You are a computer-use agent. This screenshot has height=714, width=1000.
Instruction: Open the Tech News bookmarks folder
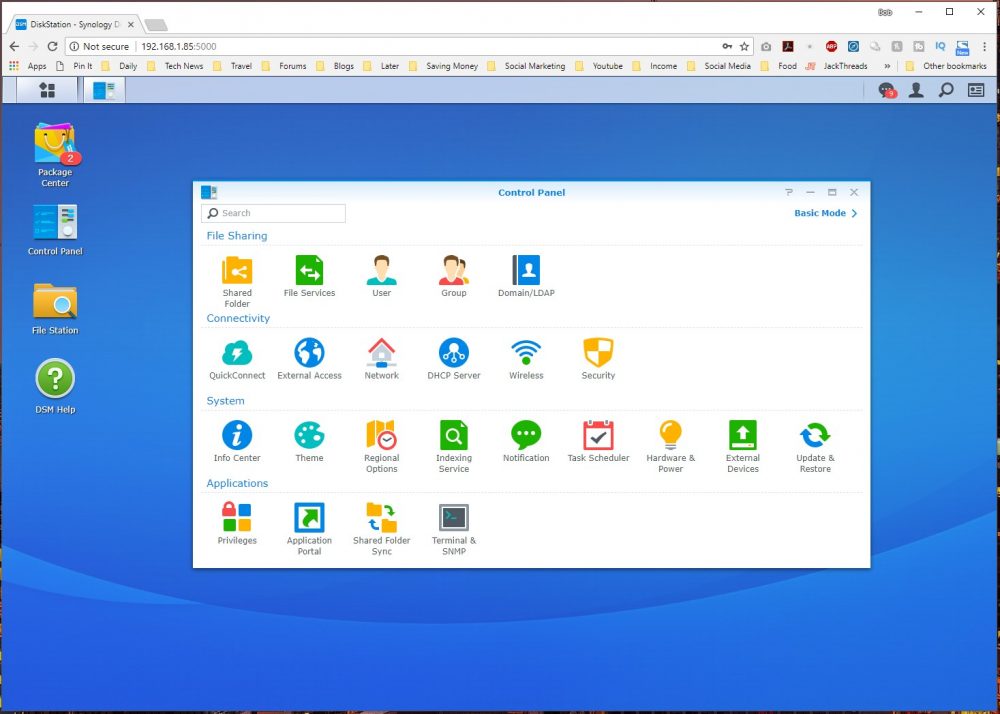click(x=177, y=66)
